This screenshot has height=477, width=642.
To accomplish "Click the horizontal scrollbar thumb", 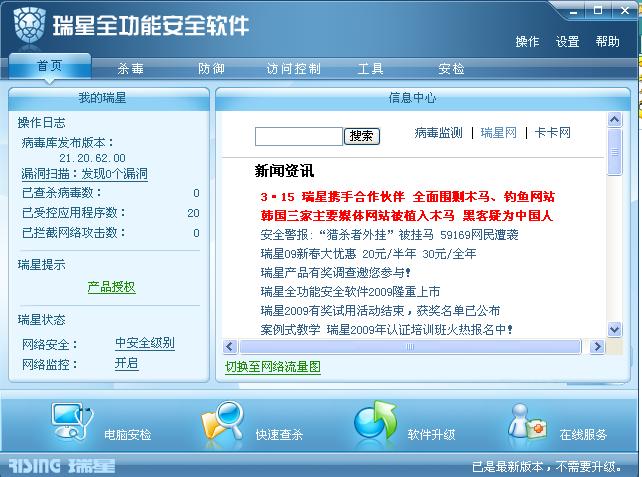I will (x=410, y=347).
